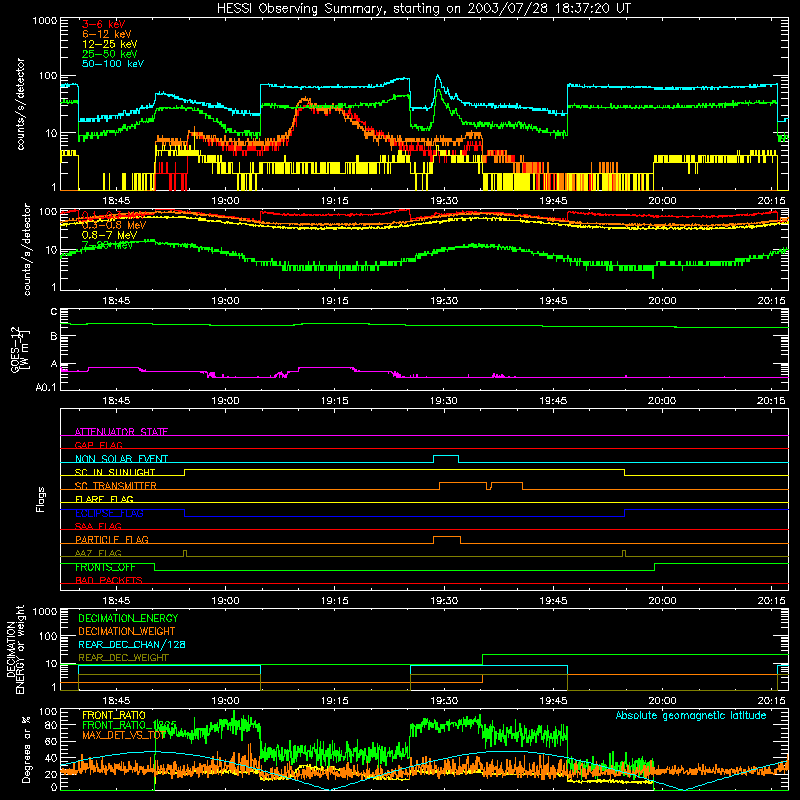The height and width of the screenshot is (800, 800).
Task: Select the FLARE_FLAG label
Action: point(105,499)
